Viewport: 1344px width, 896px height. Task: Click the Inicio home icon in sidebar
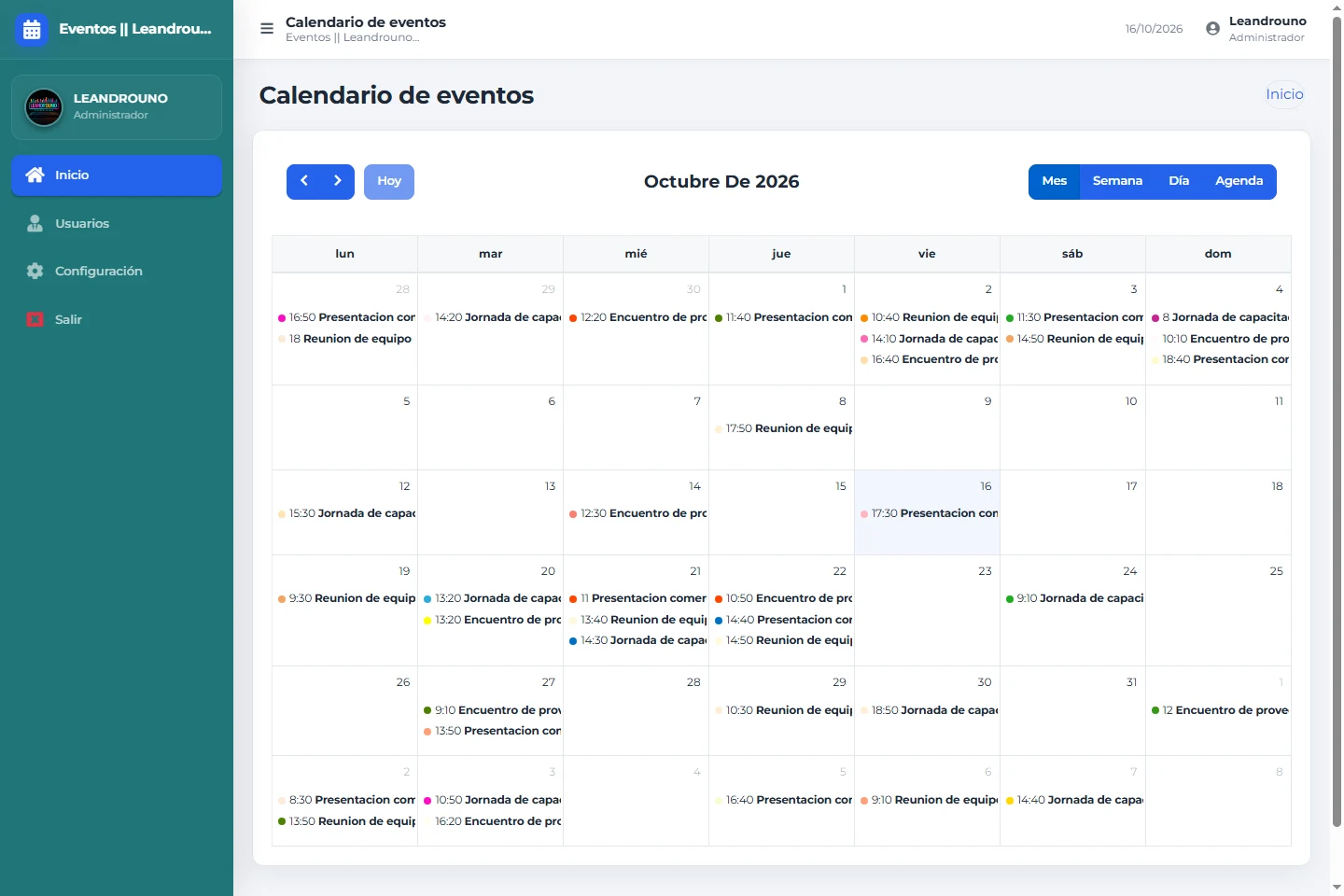35,175
